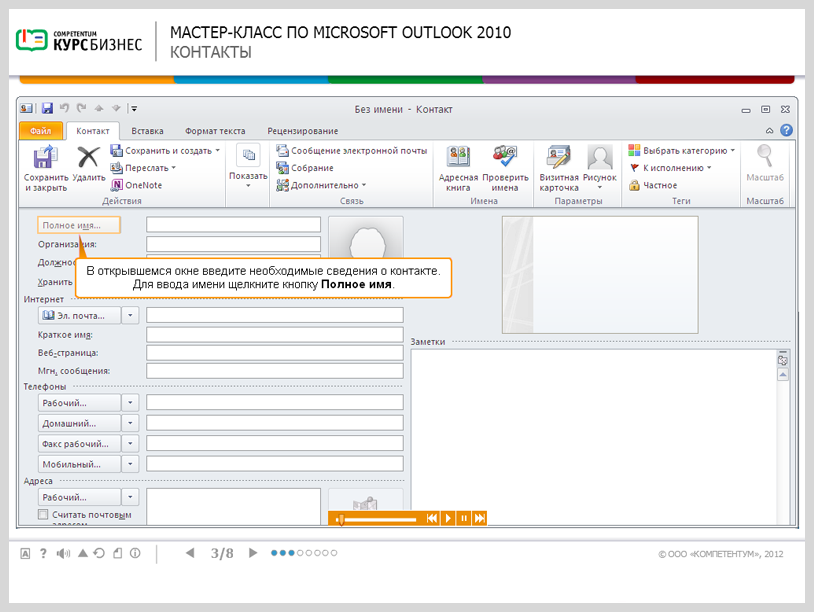Click the Рабочий phone button
The height and width of the screenshot is (612, 814).
click(79, 402)
